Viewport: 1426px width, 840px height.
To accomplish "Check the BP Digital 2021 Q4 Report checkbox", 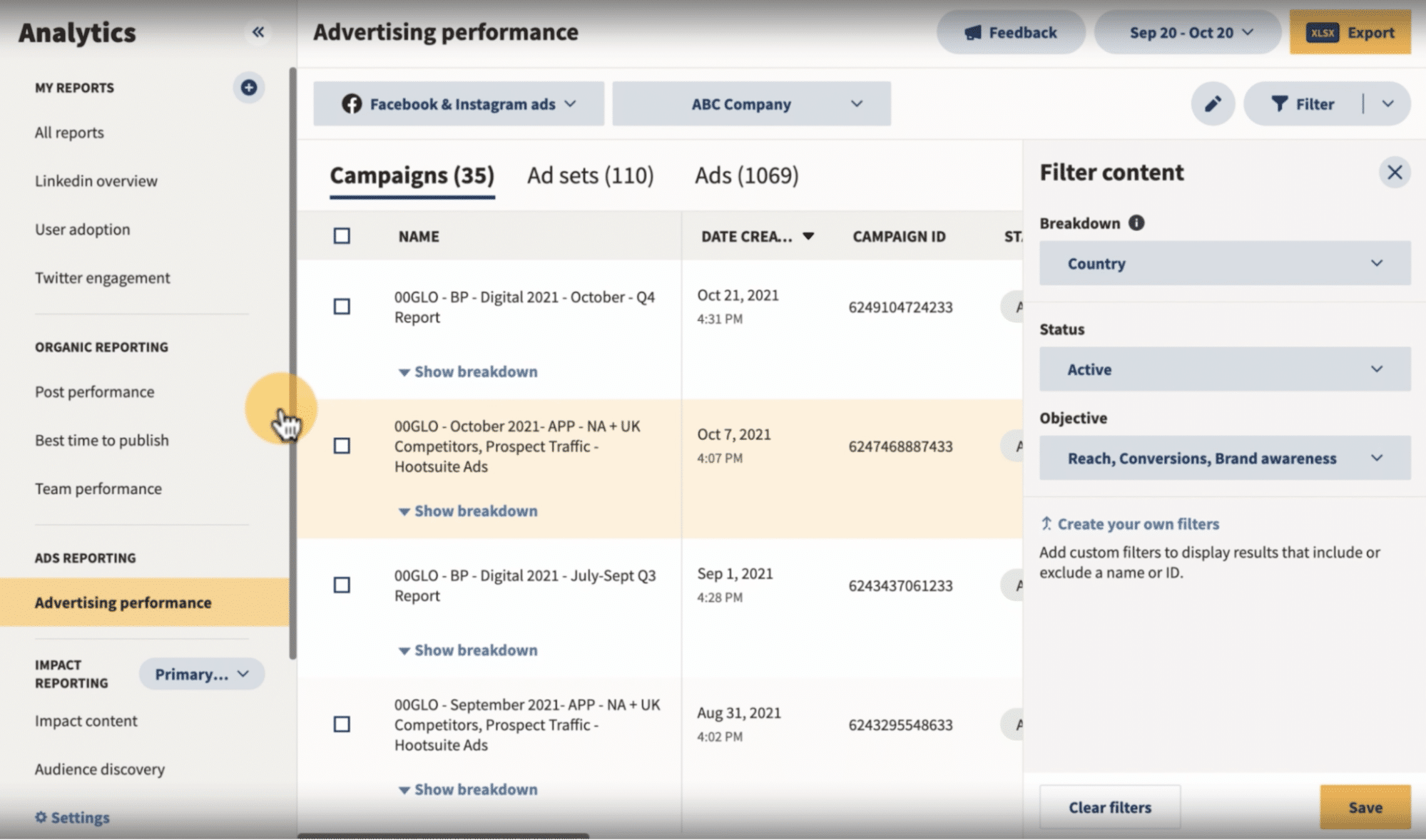I will click(342, 306).
